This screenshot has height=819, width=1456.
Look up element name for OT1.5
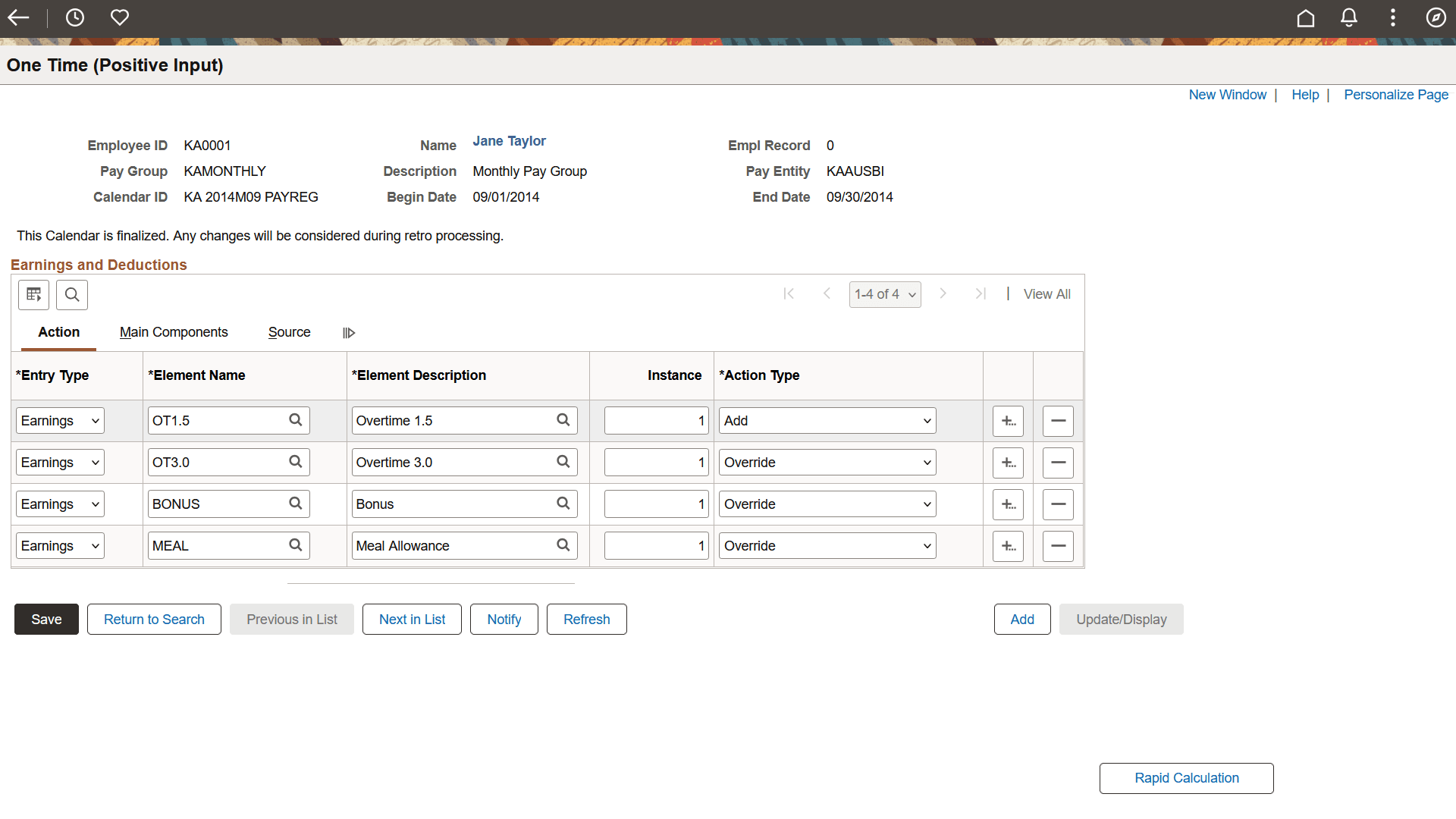coord(296,420)
